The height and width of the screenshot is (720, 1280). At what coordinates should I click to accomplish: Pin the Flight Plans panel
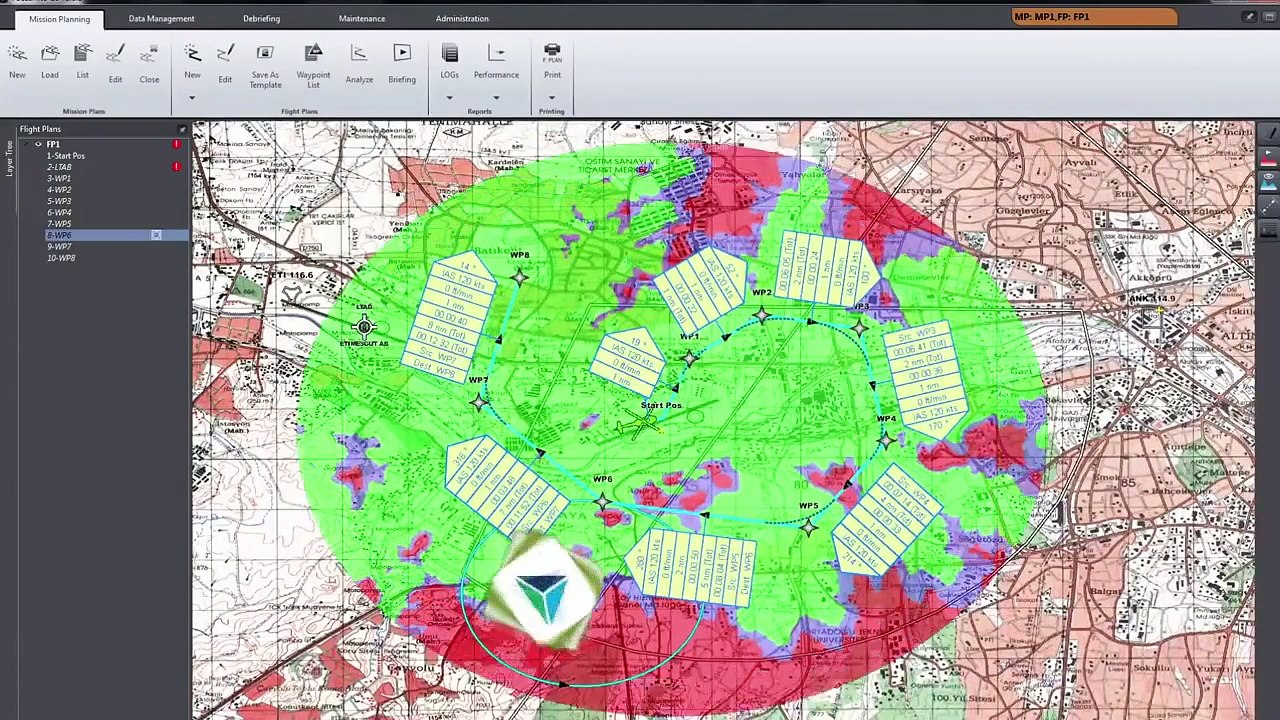[182, 129]
